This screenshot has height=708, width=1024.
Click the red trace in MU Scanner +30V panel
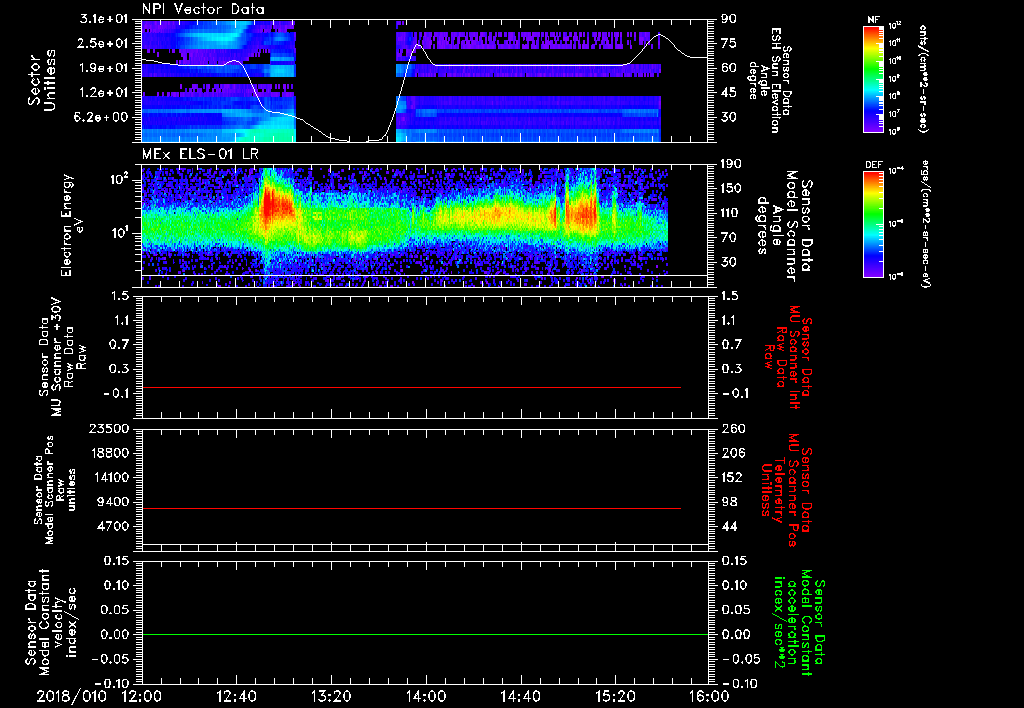411,387
